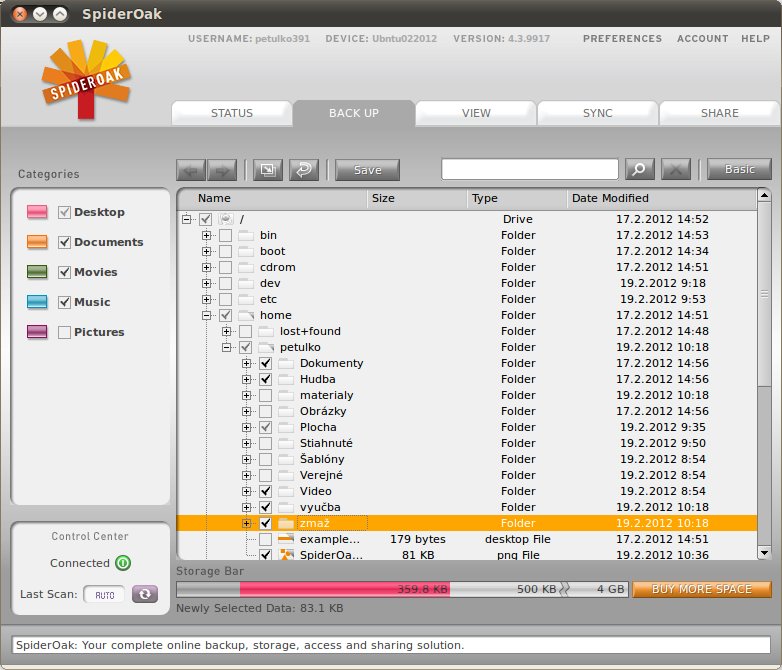Open PREFERENCES from the top menu
This screenshot has height=670, width=782.
622,38
